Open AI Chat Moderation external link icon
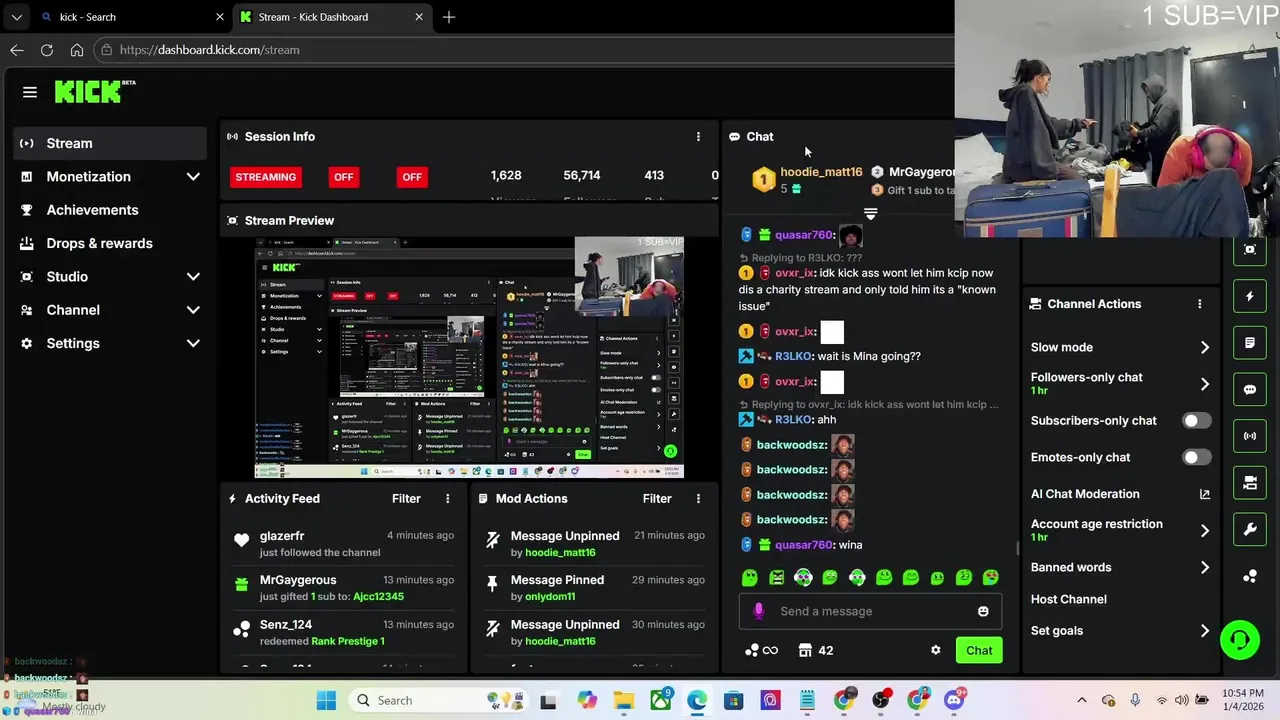1280x720 pixels. [x=1204, y=494]
